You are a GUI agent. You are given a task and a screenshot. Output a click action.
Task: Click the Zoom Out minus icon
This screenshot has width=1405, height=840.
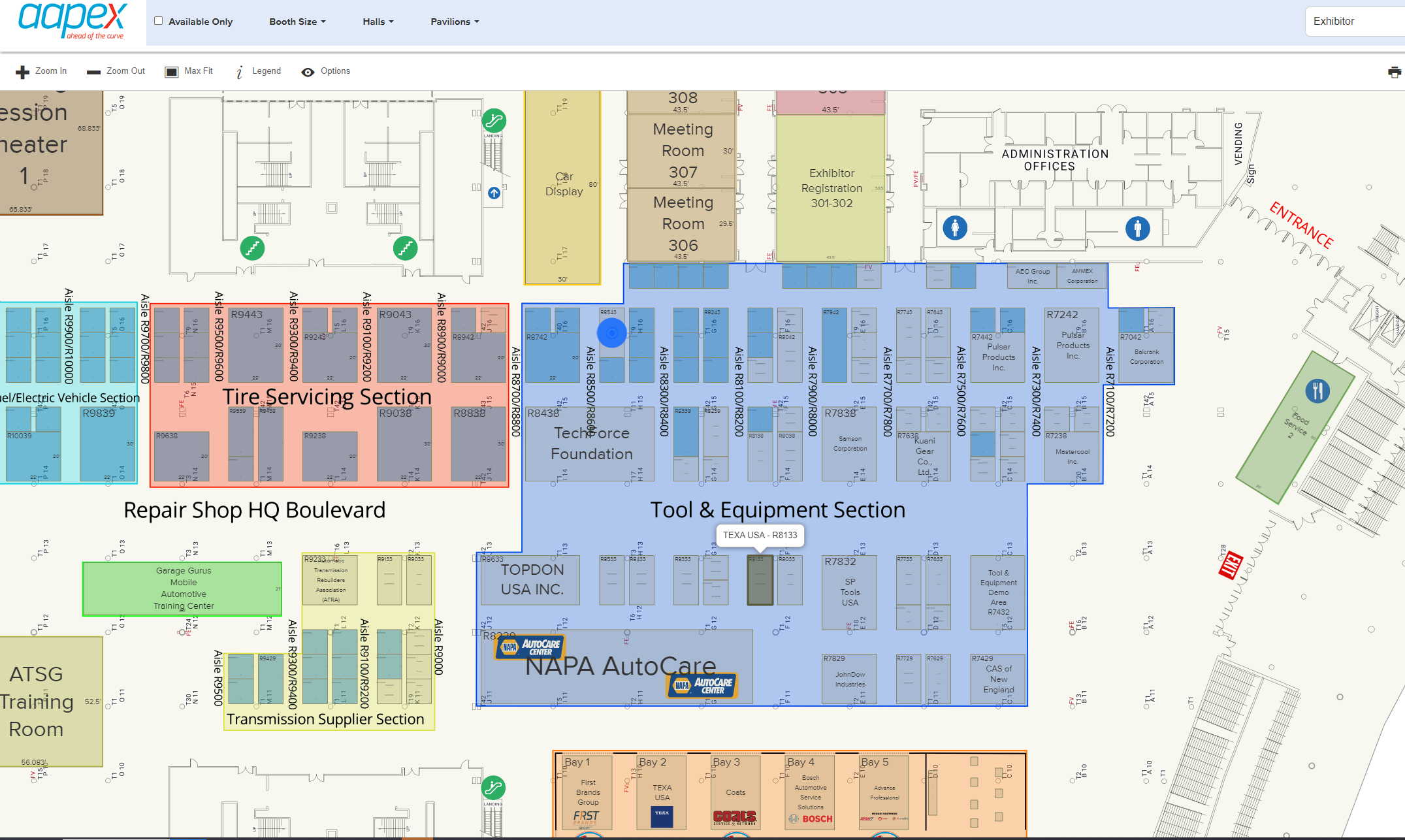[x=93, y=72]
